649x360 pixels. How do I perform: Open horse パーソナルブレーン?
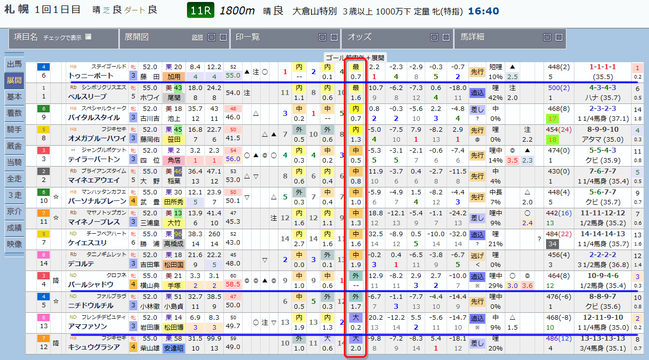coord(97,202)
